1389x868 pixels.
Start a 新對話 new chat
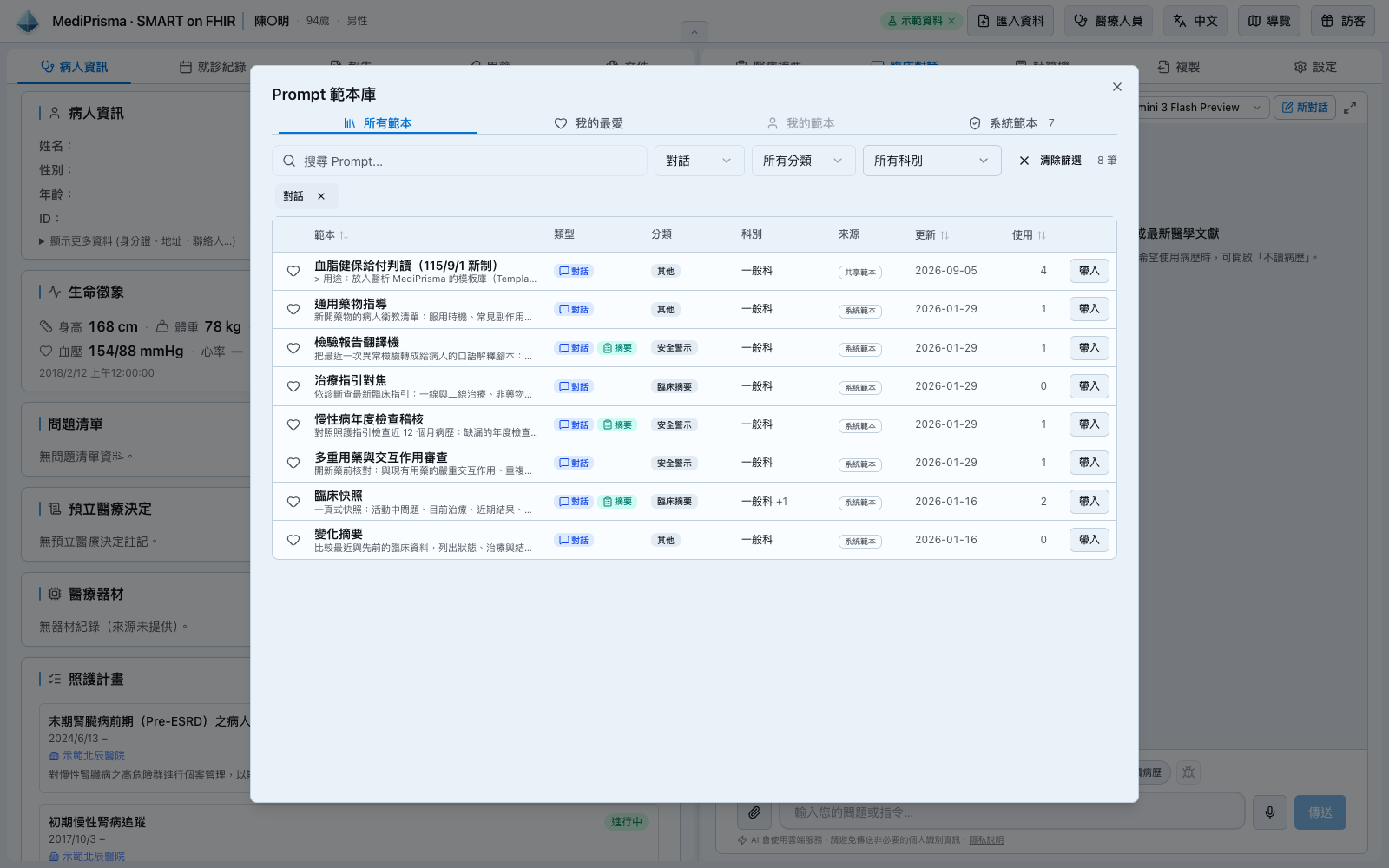pos(1305,108)
